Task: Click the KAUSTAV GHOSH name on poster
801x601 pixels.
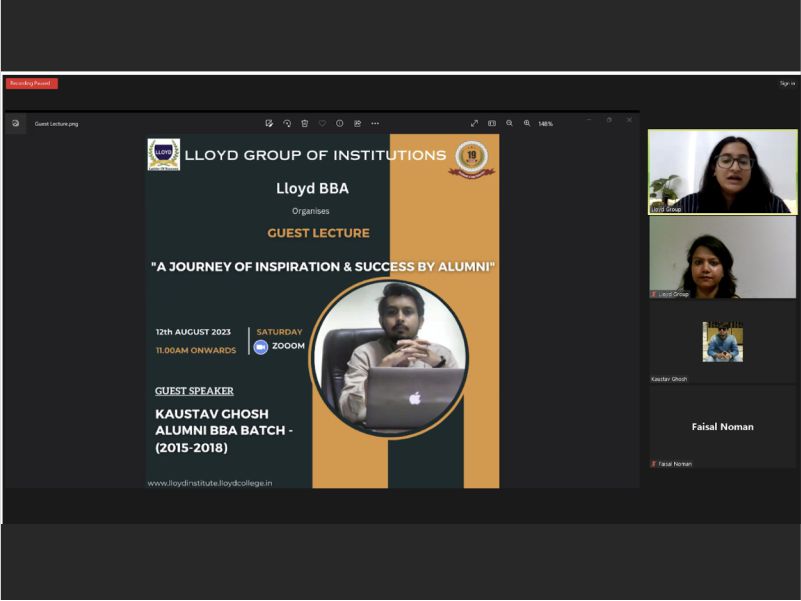Action: coord(211,414)
